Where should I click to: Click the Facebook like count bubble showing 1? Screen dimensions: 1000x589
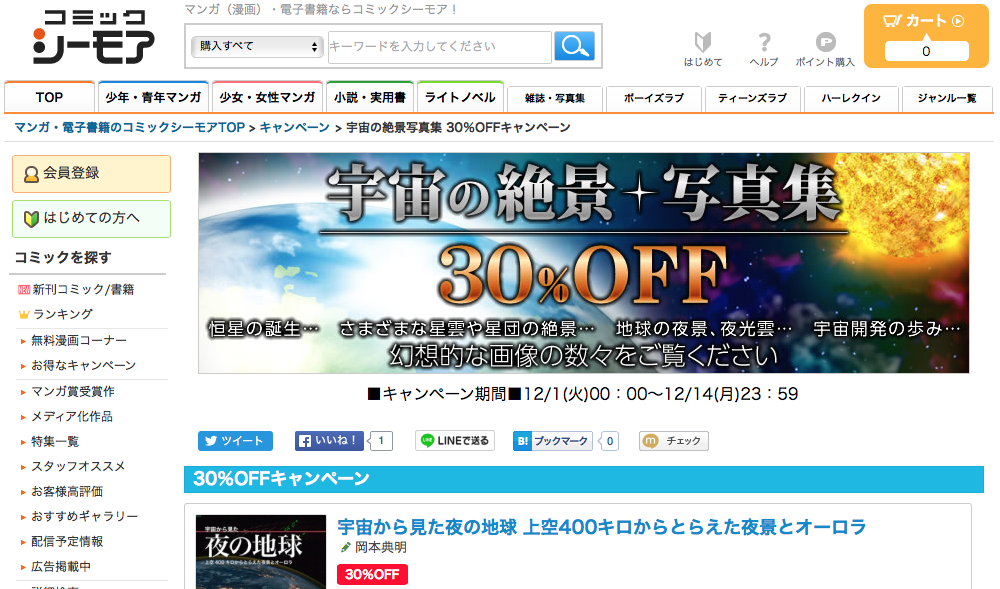point(381,440)
